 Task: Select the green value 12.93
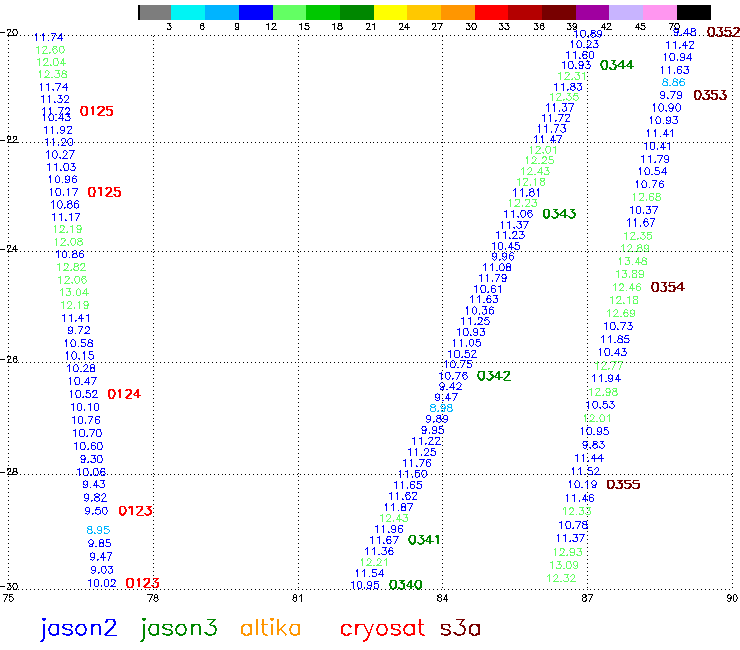click(x=568, y=552)
